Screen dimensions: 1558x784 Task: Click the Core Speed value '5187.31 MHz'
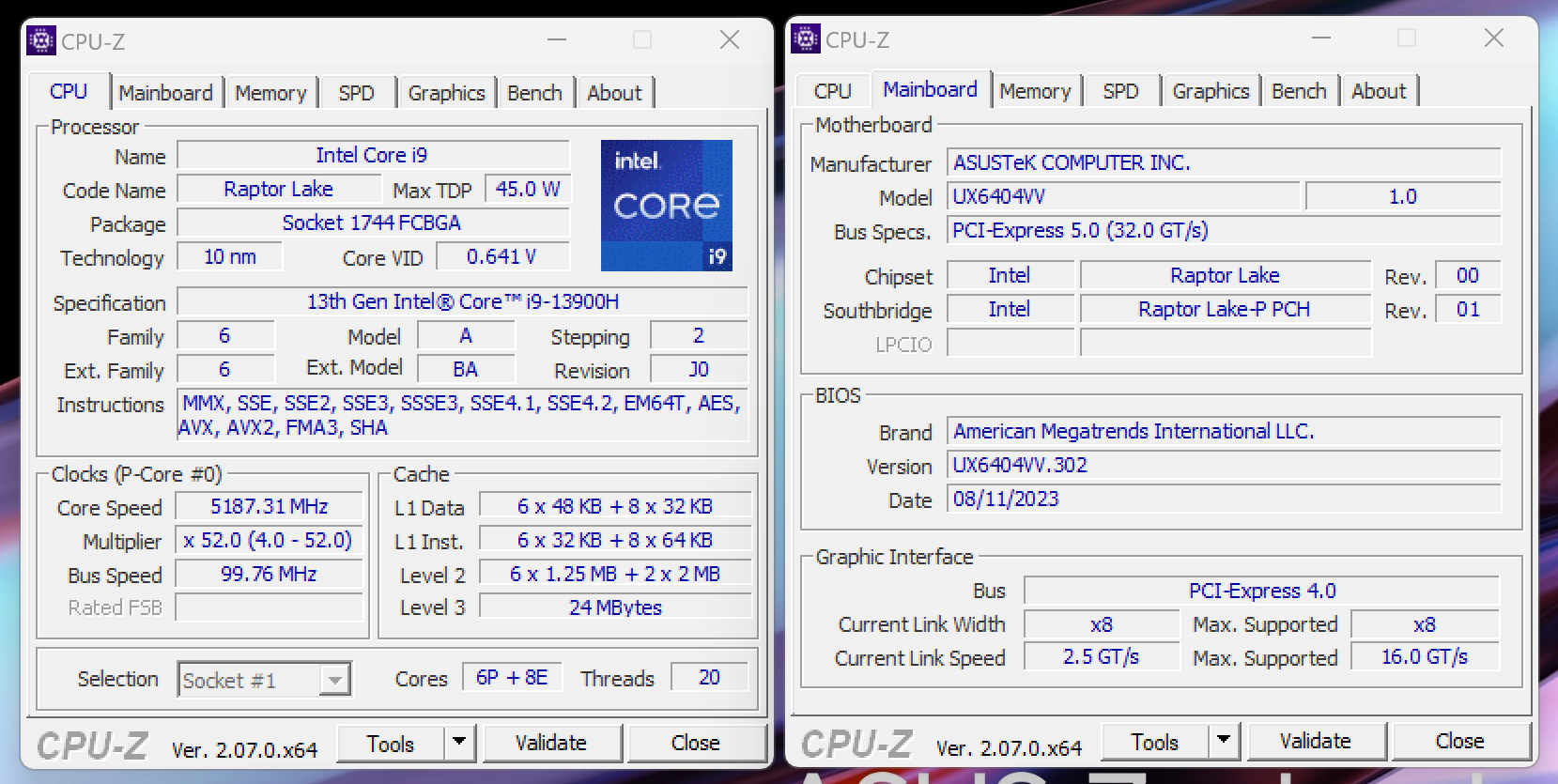pyautogui.click(x=270, y=506)
